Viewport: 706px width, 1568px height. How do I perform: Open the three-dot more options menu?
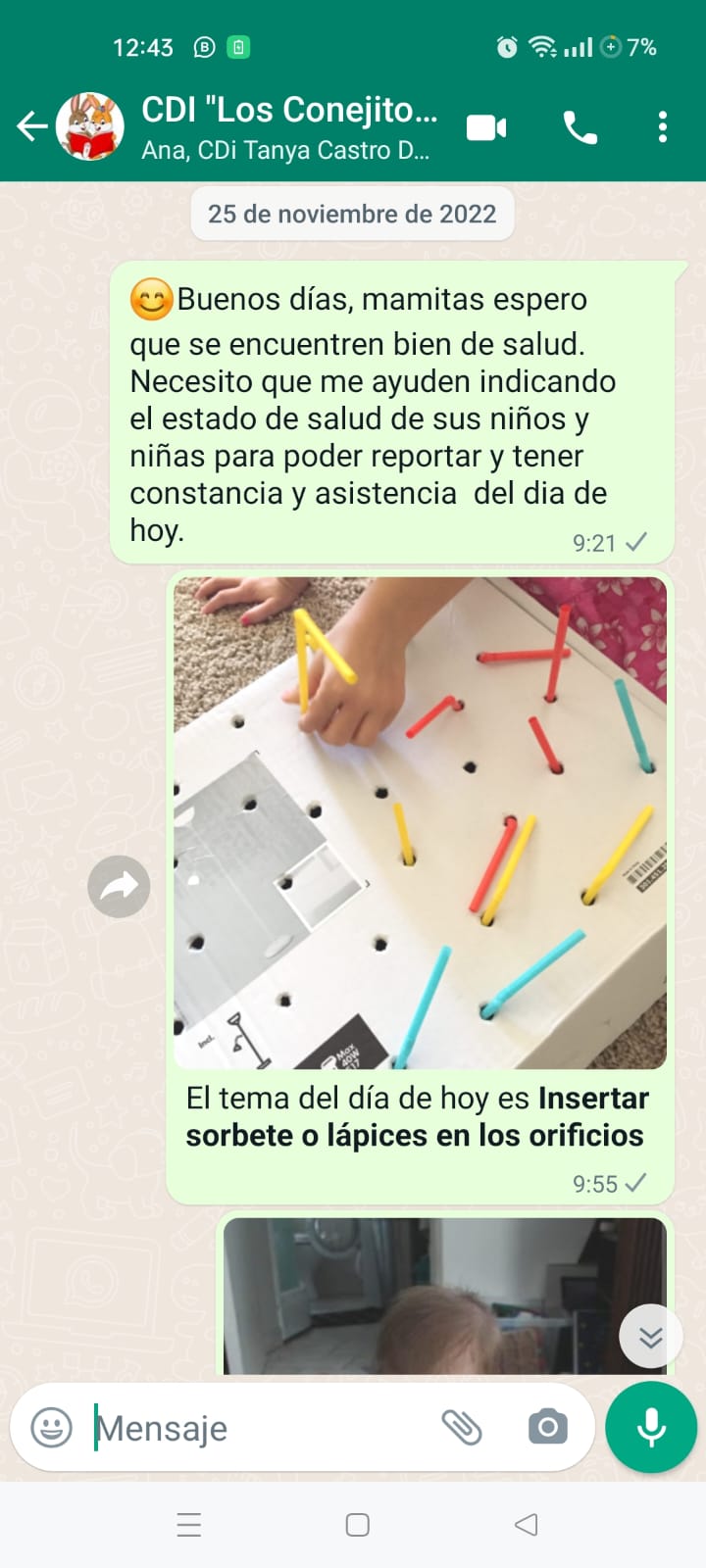[x=663, y=126]
